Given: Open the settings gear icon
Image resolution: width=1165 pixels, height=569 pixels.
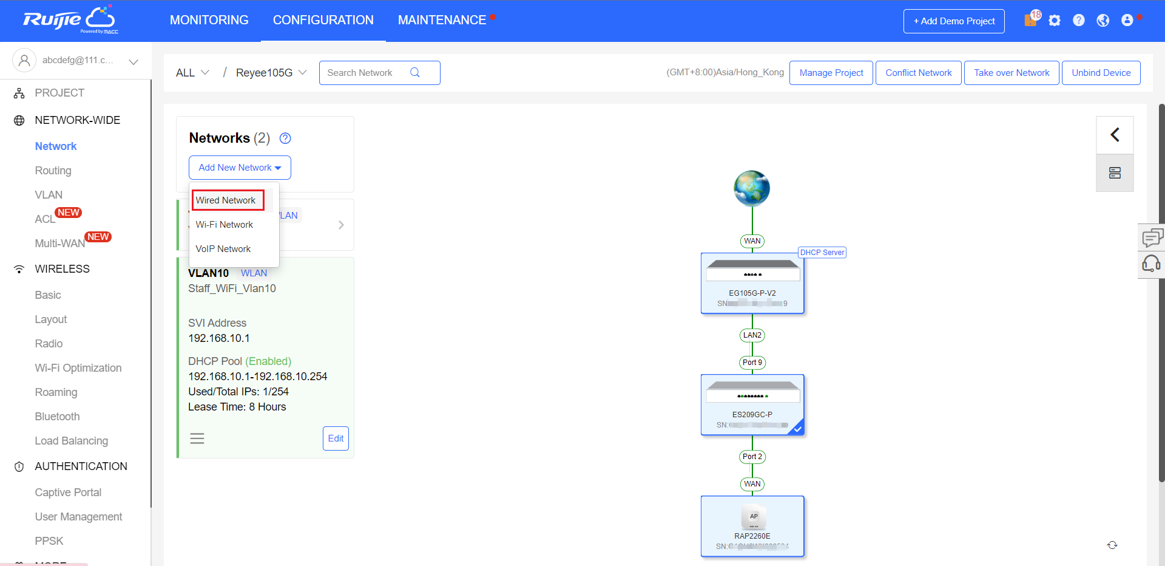Looking at the screenshot, I should coord(1054,21).
